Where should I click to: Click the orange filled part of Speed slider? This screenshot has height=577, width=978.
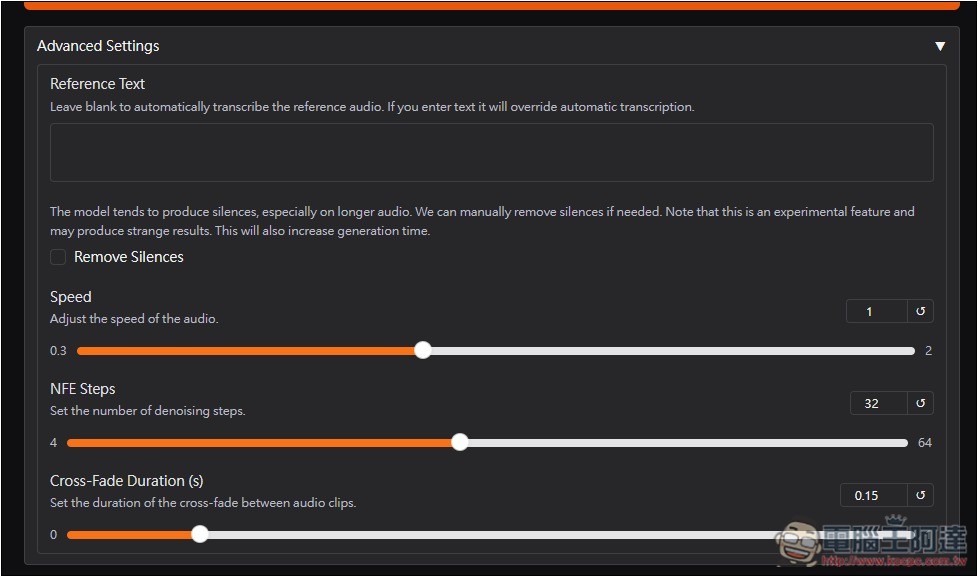(250, 350)
